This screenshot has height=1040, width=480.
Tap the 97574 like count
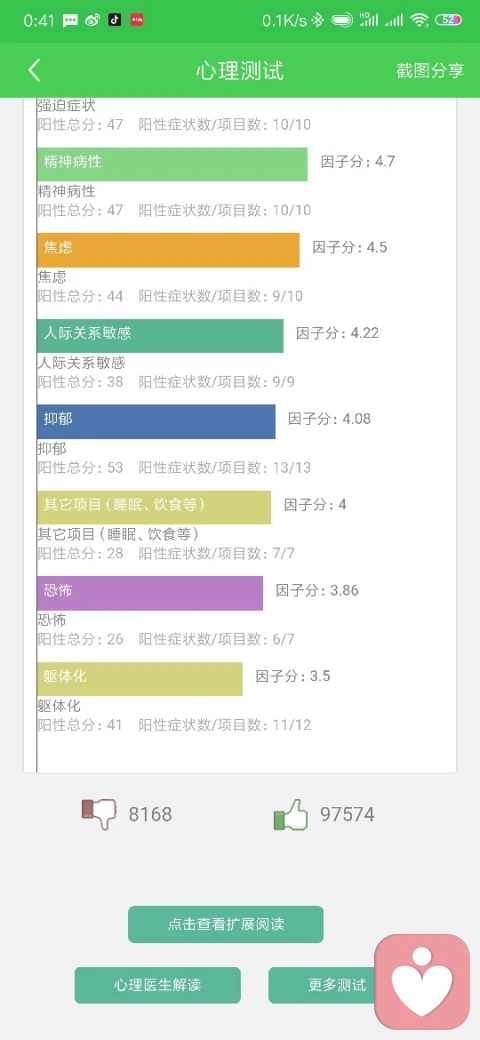[347, 814]
